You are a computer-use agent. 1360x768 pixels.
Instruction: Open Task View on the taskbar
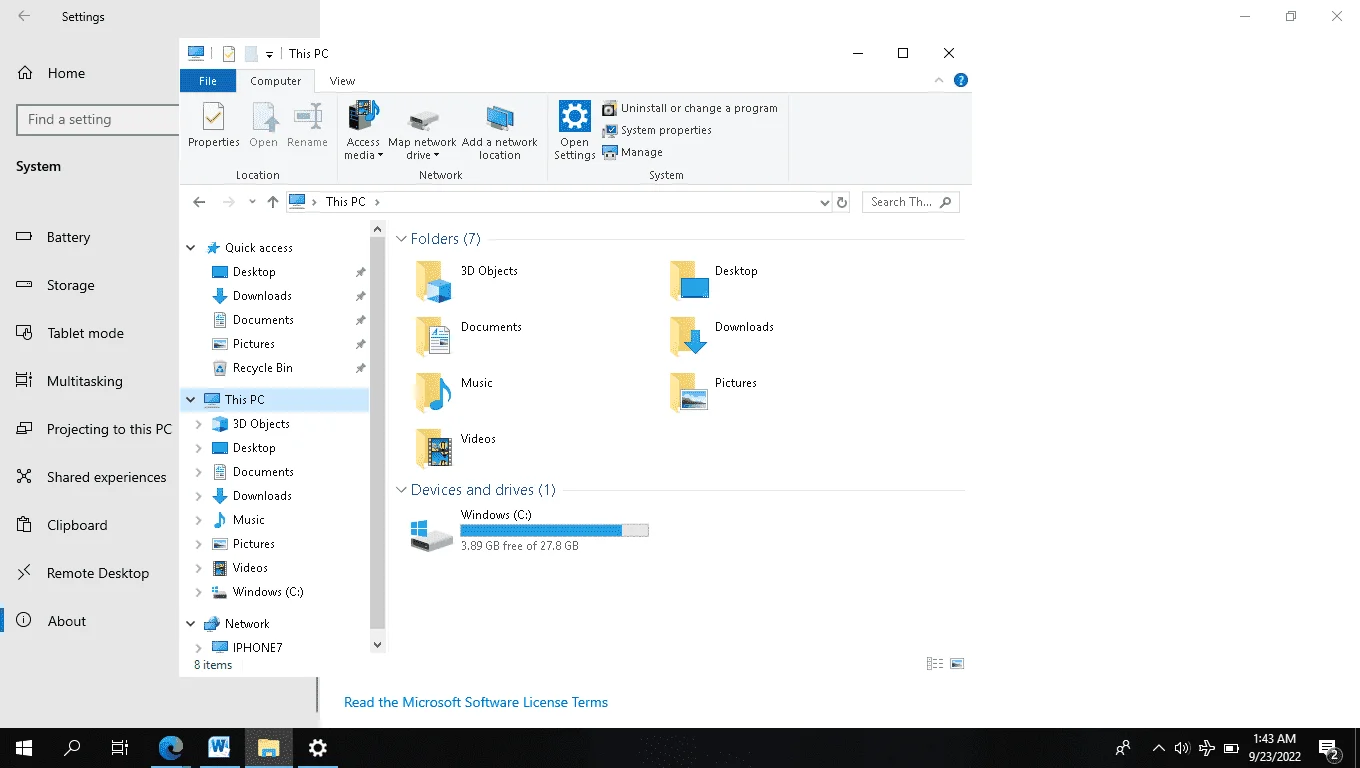120,748
